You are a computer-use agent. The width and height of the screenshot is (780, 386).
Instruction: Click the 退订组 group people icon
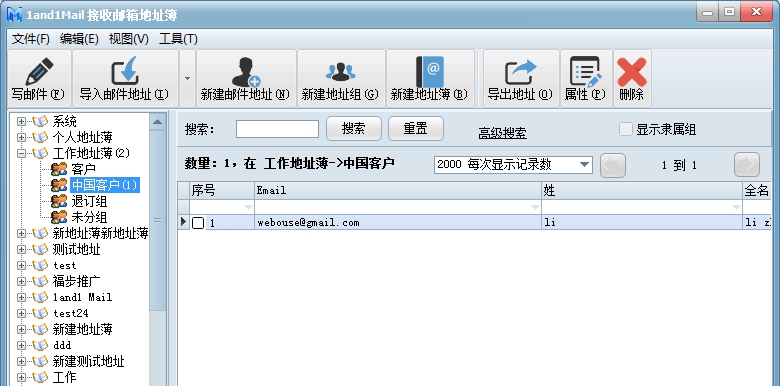[x=59, y=201]
